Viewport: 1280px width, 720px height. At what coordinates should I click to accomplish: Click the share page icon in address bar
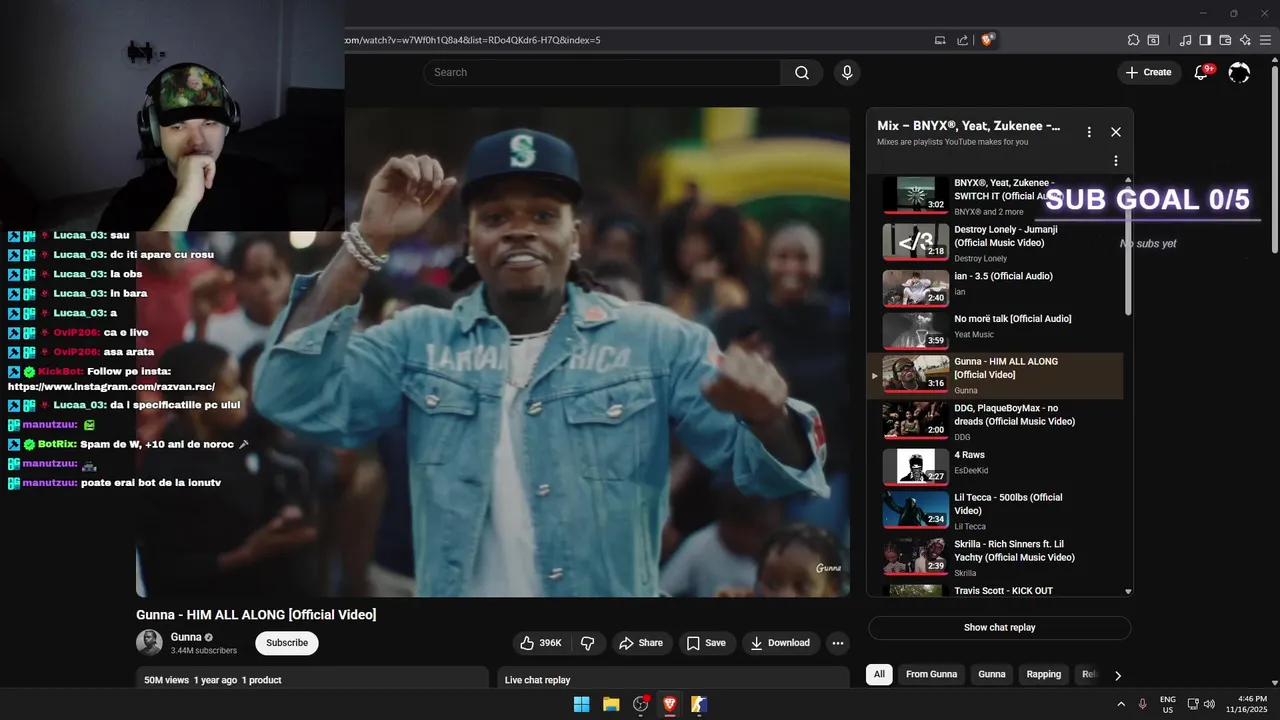click(x=962, y=40)
